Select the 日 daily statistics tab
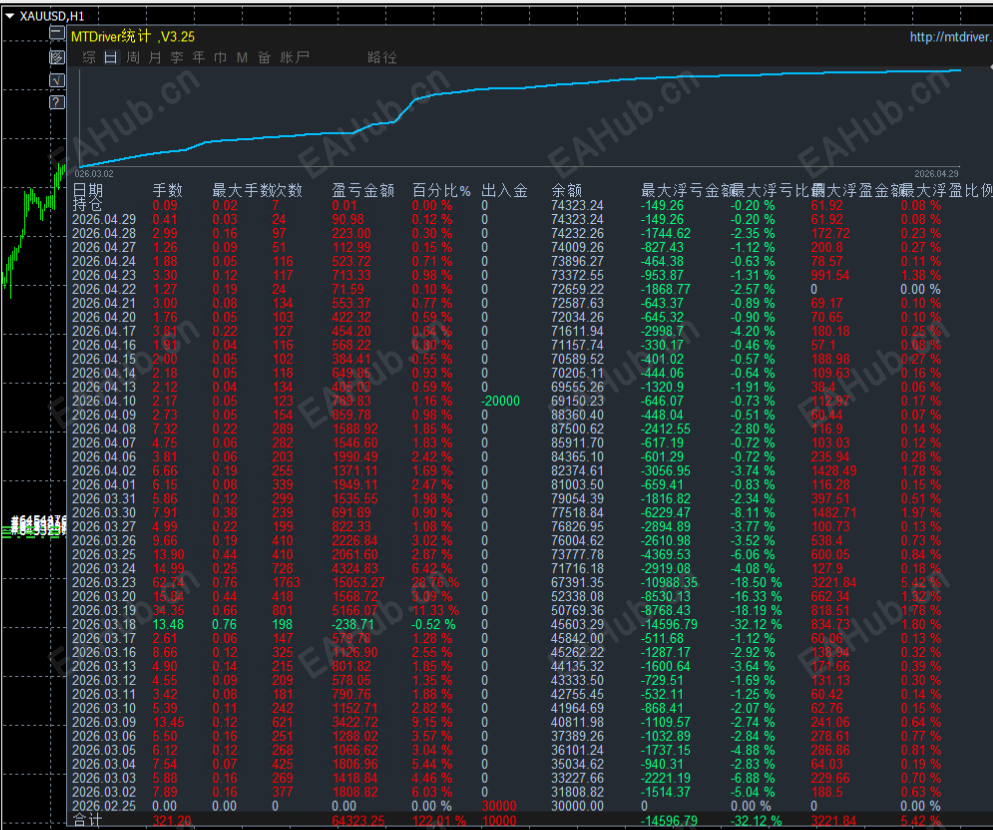This screenshot has width=993, height=830. coord(111,58)
